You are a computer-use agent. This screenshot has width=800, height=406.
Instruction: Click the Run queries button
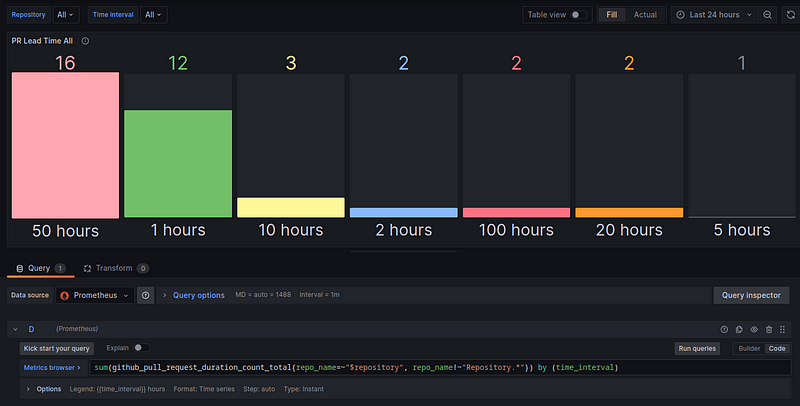pyautogui.click(x=697, y=348)
